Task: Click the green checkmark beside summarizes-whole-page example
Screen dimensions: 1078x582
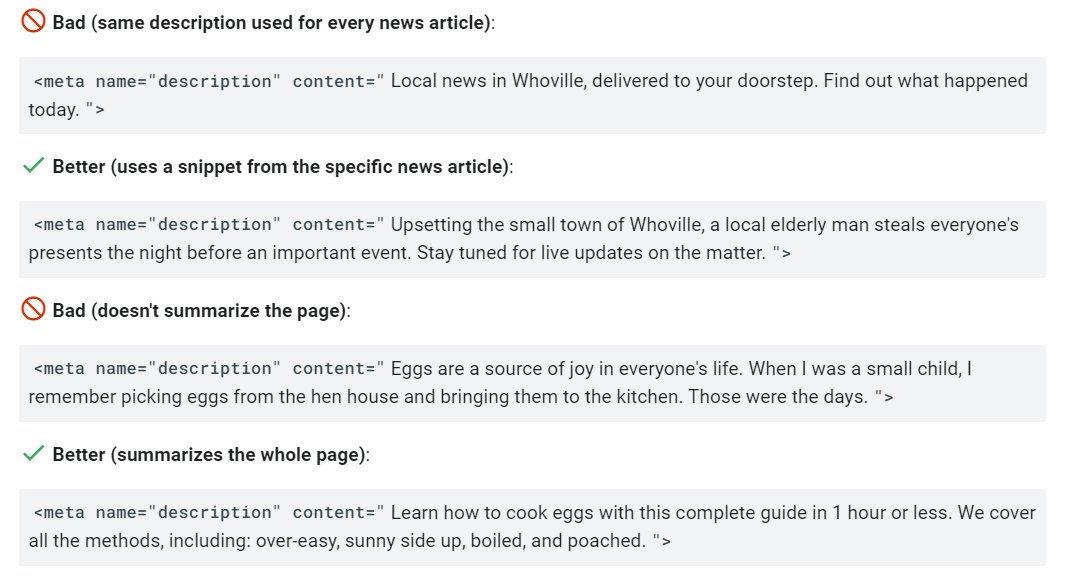Action: click(33, 454)
